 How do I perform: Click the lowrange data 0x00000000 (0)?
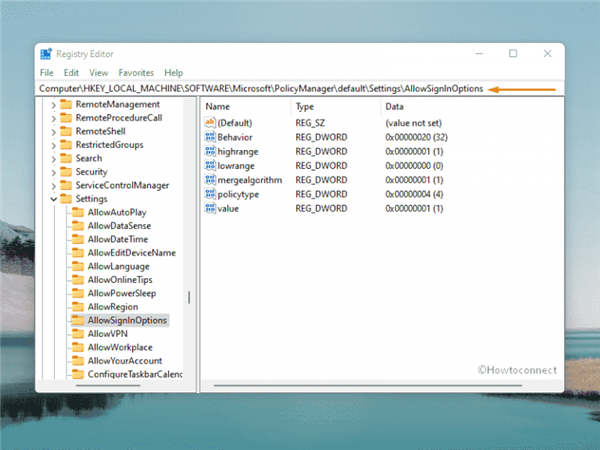pyautogui.click(x=414, y=166)
